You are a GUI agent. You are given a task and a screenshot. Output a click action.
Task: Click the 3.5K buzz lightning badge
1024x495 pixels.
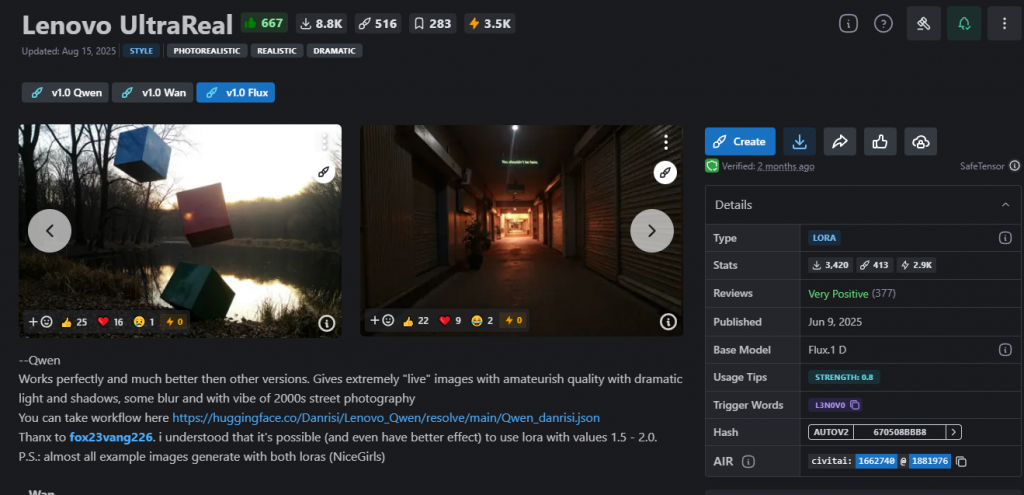point(490,24)
